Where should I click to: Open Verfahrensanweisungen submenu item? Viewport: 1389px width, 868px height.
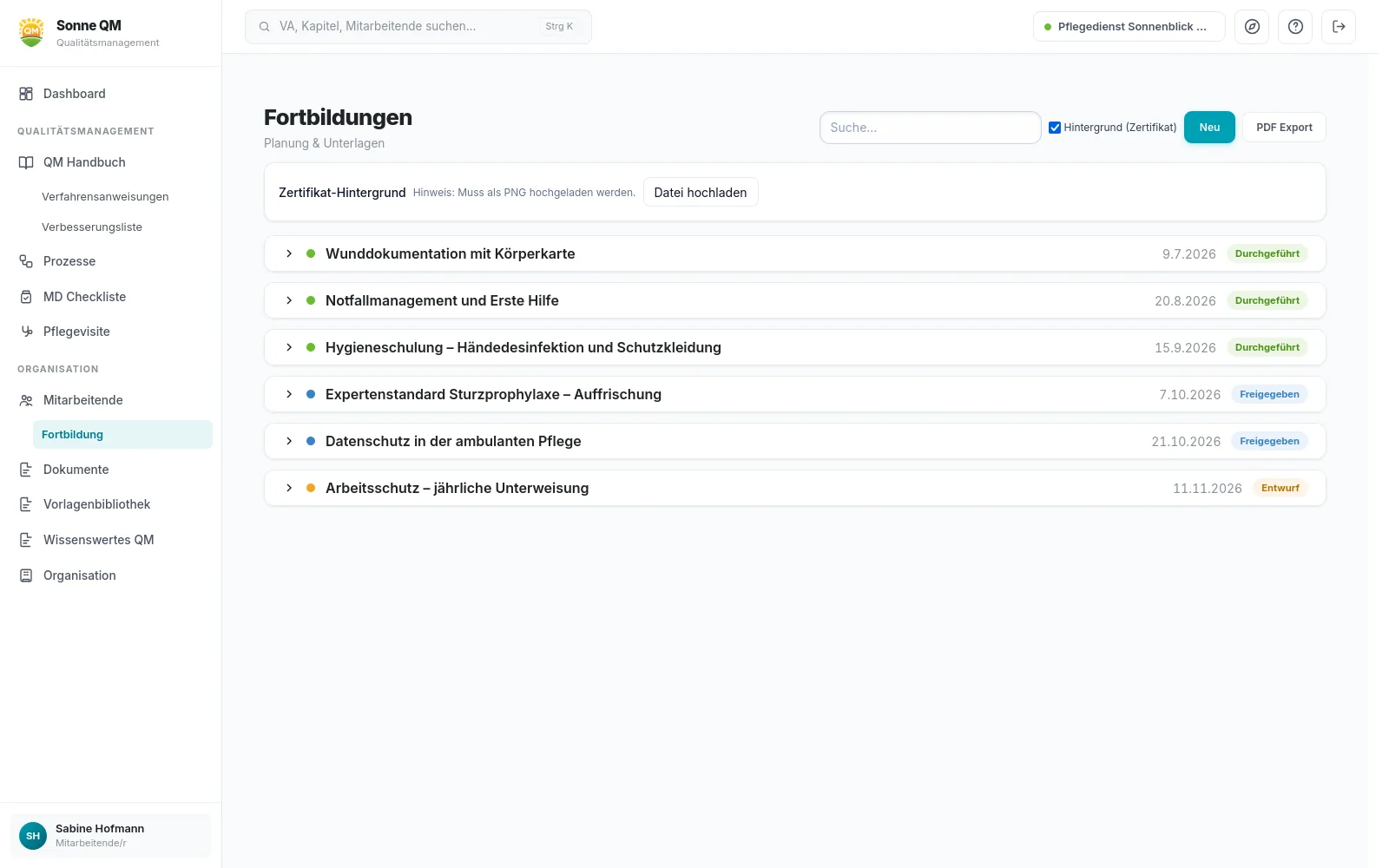tap(105, 197)
